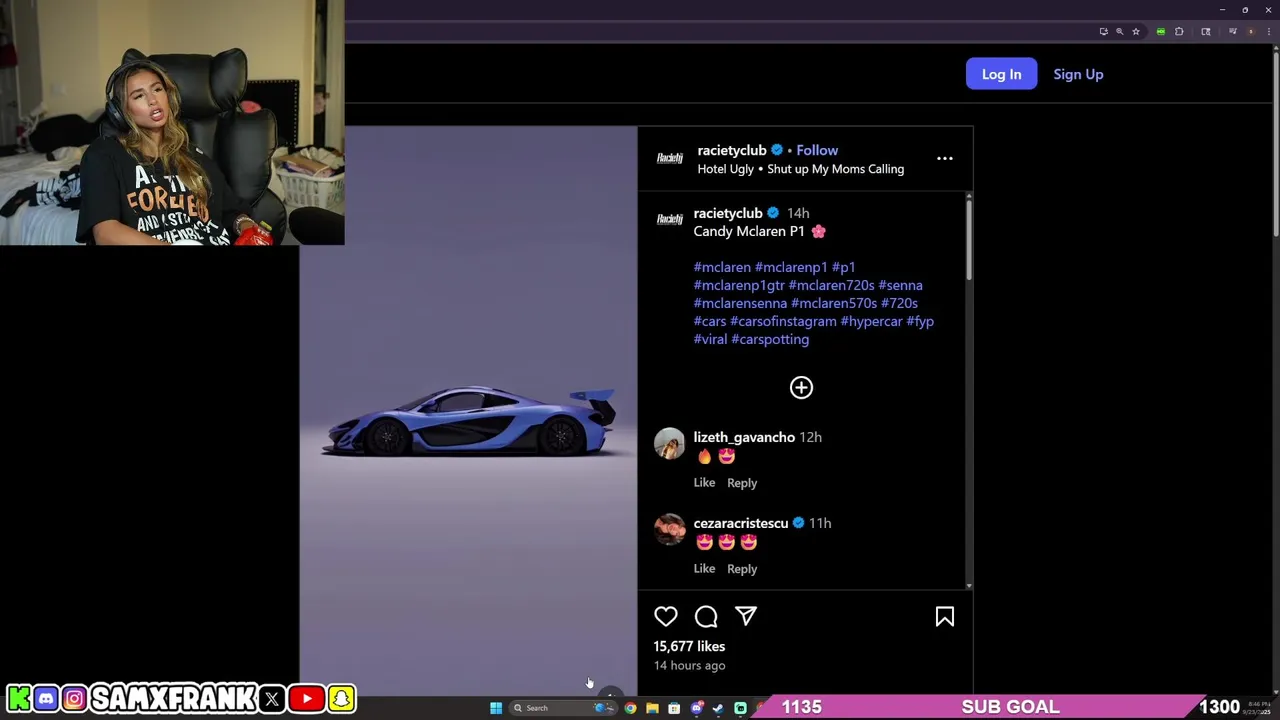Load more comments with the plus circle
Viewport: 1280px width, 720px height.
pos(801,388)
